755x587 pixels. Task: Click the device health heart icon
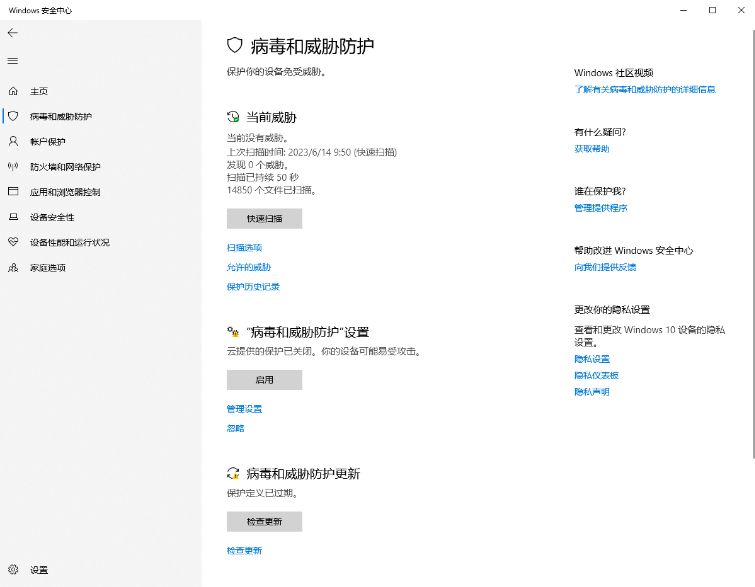13,242
